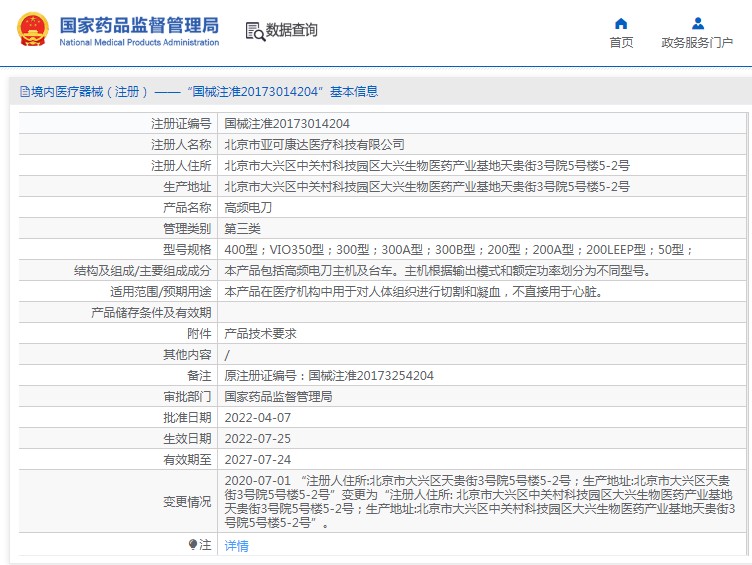
Task: Click the 生效日期 row label
Action: (187, 439)
